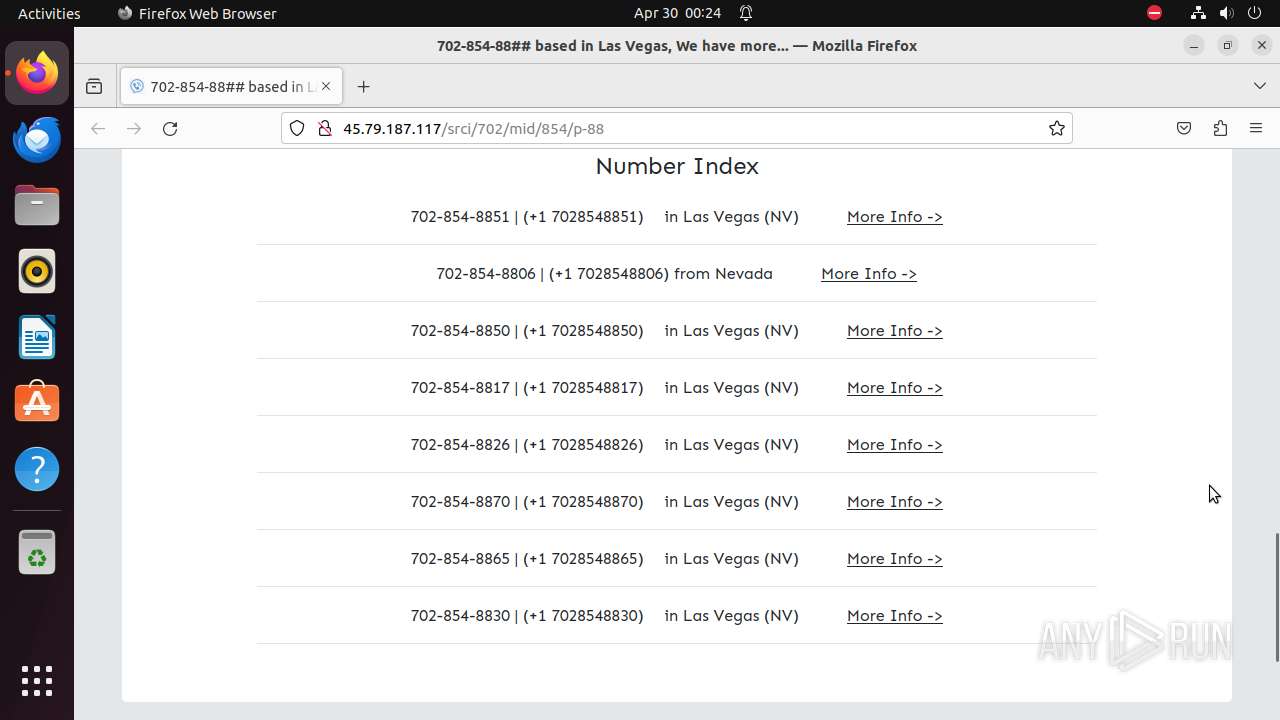Open More Info for 702-854-8817

pos(895,388)
